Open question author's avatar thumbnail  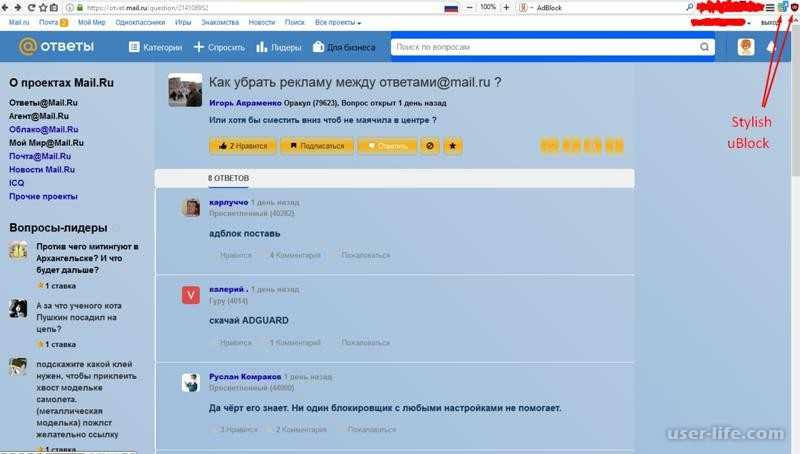tap(185, 90)
